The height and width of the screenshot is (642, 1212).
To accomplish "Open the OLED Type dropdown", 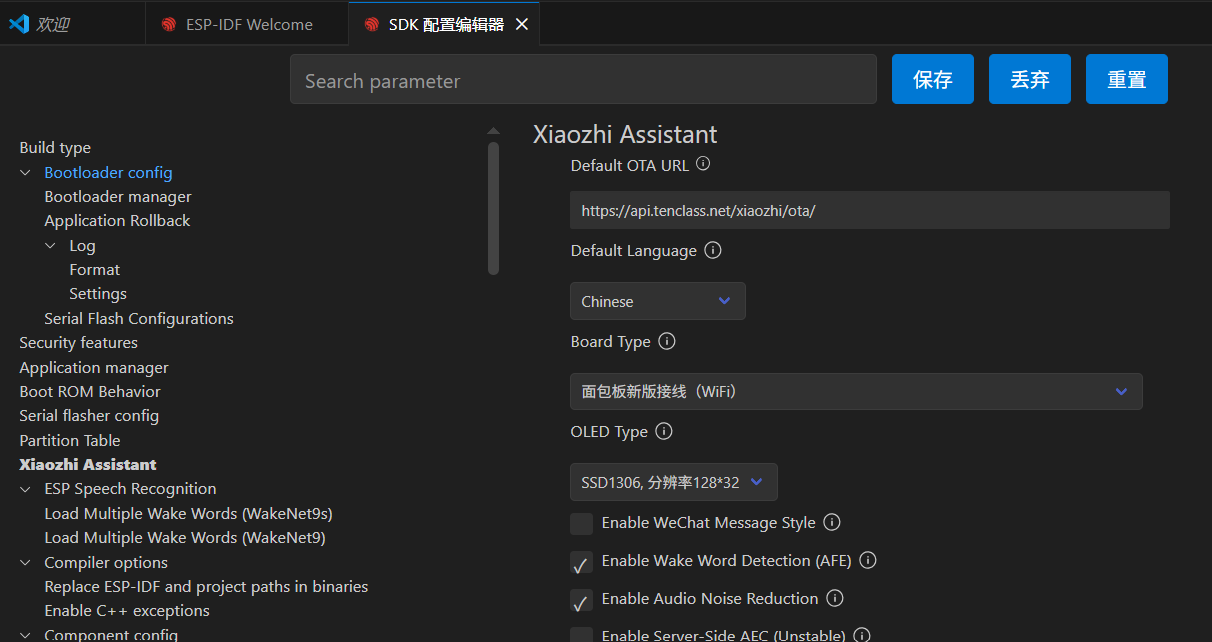I will pos(673,482).
